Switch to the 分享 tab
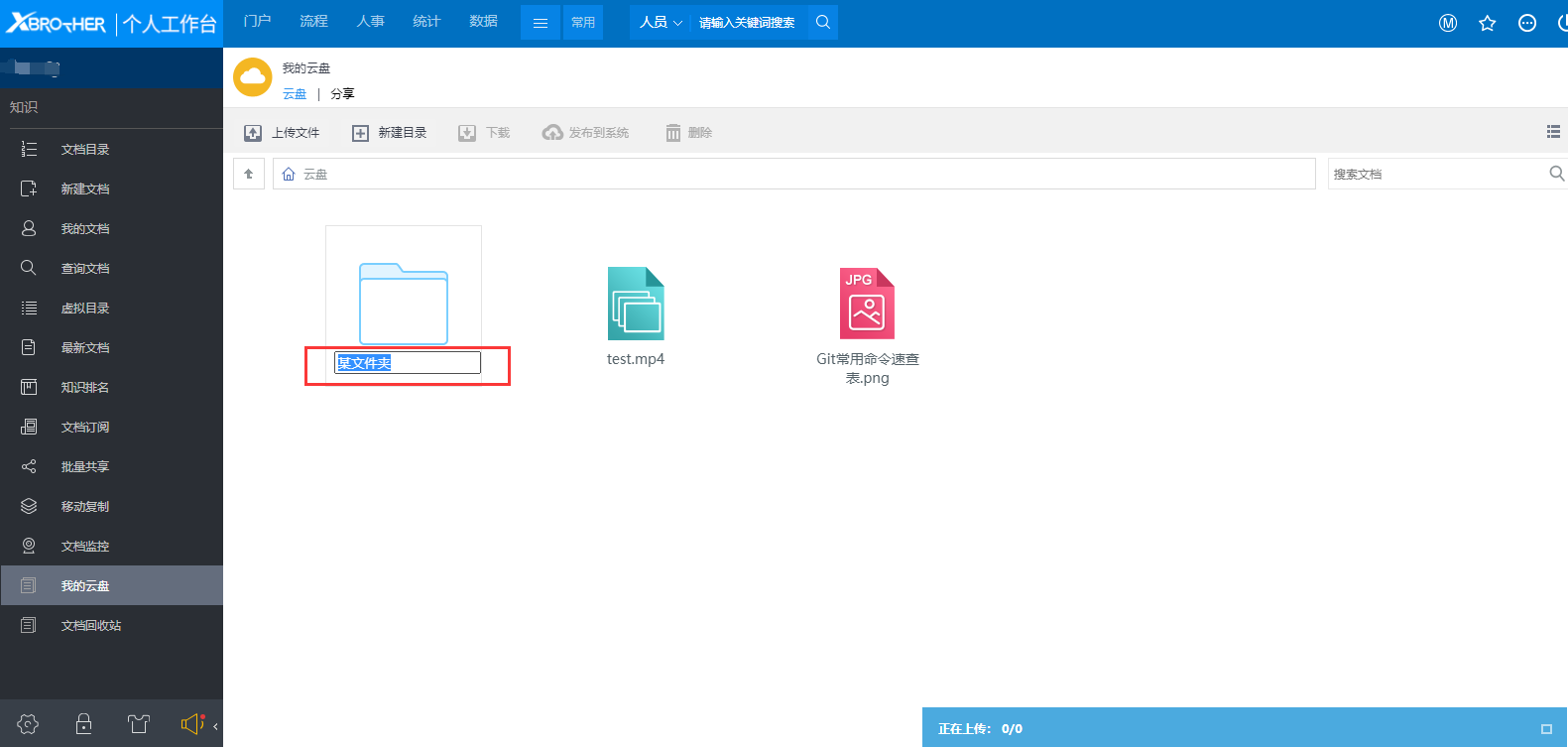Screen dimensions: 1568x747 [342, 94]
